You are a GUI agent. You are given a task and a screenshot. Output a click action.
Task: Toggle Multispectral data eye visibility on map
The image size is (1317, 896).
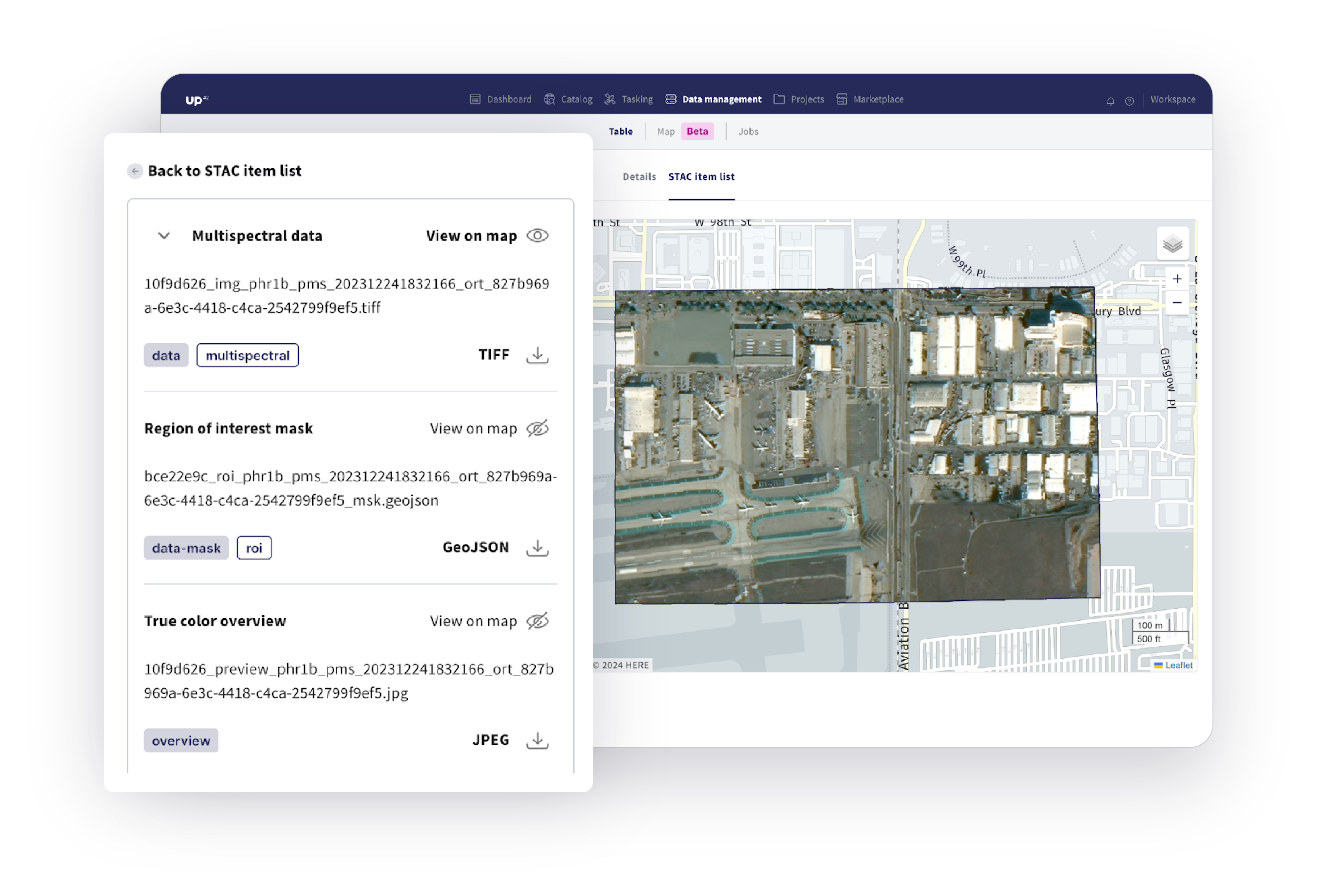click(x=537, y=236)
